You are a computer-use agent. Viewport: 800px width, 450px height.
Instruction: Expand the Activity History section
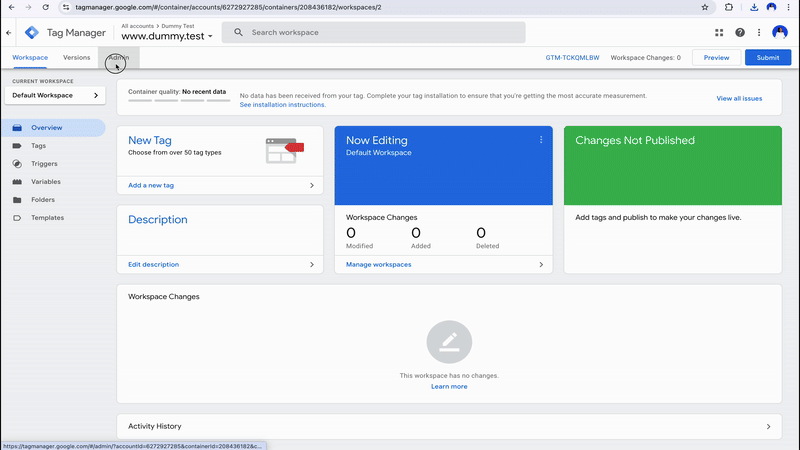448,426
